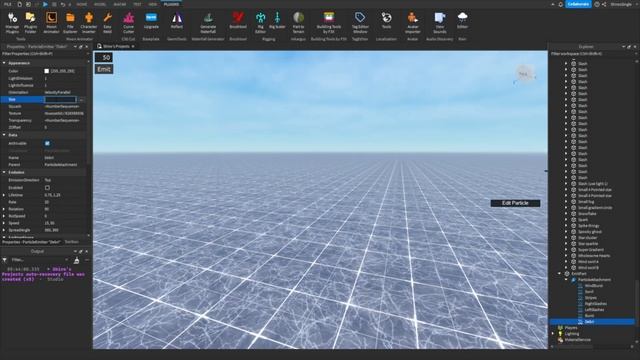Image resolution: width=640 pixels, height=360 pixels.
Task: Click the emit count field showing 50
Action: pos(104,58)
